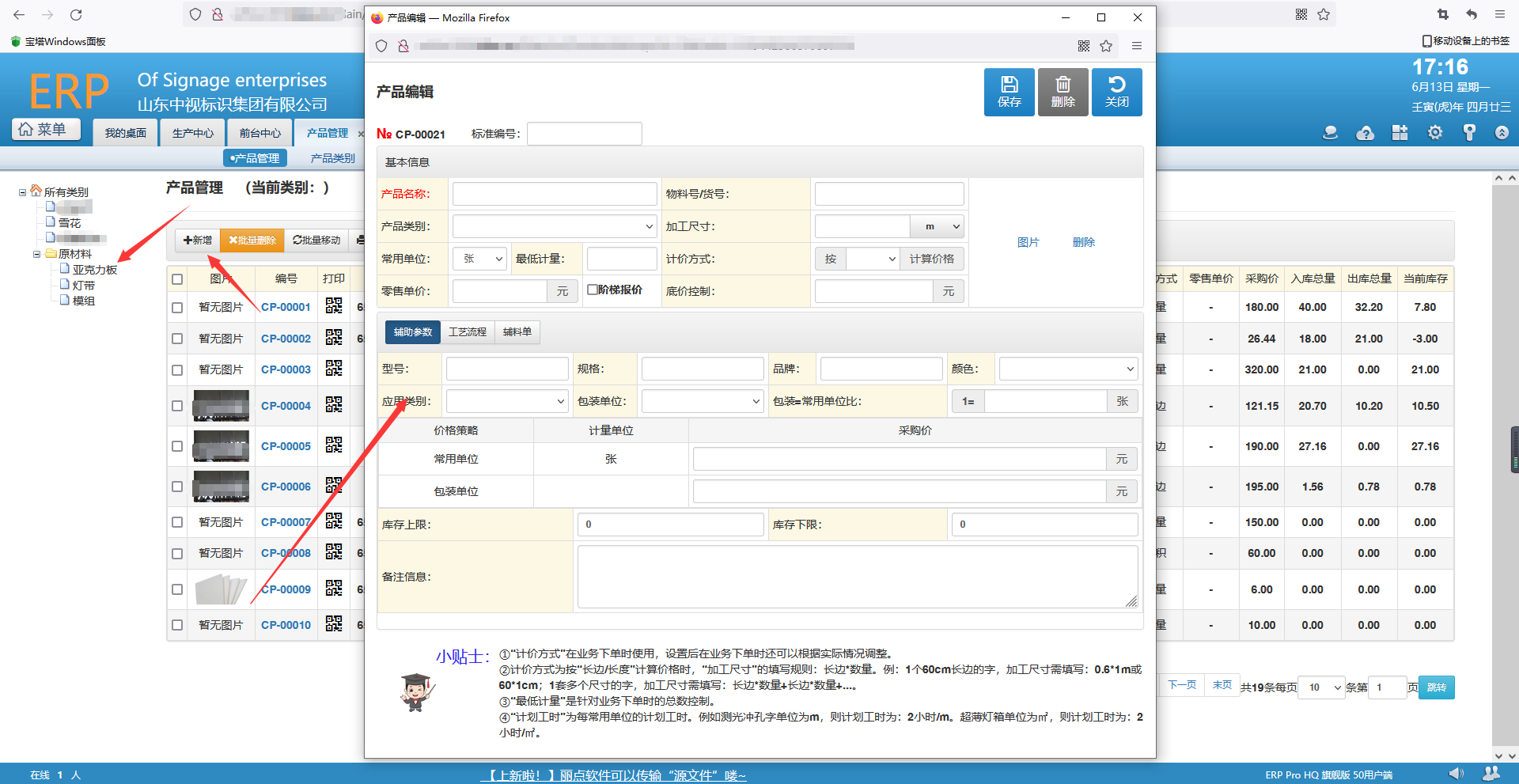Open QR code print icon for CP-00002
The height and width of the screenshot is (784, 1519).
point(334,338)
